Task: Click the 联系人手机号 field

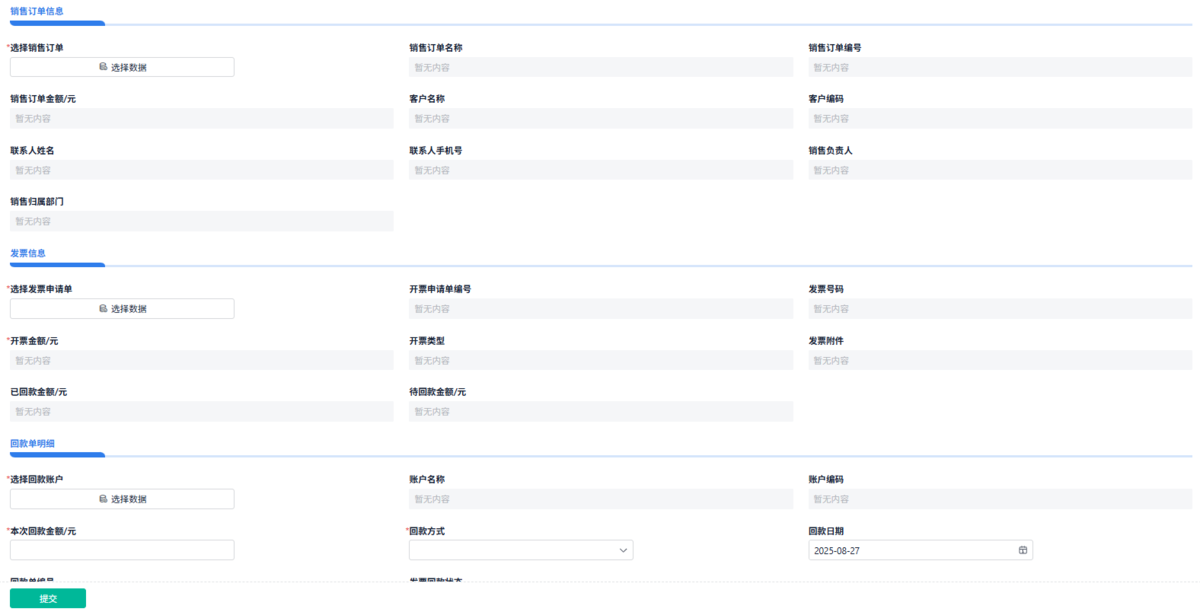Action: click(x=601, y=170)
